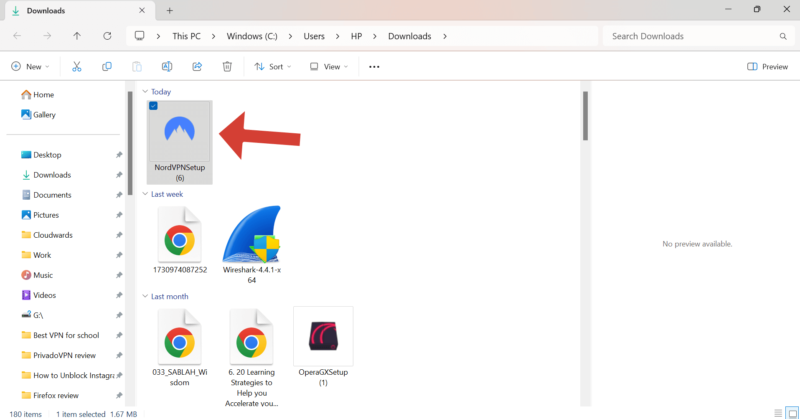The height and width of the screenshot is (419, 800).
Task: Switch to details list view icon
Action: (778, 413)
